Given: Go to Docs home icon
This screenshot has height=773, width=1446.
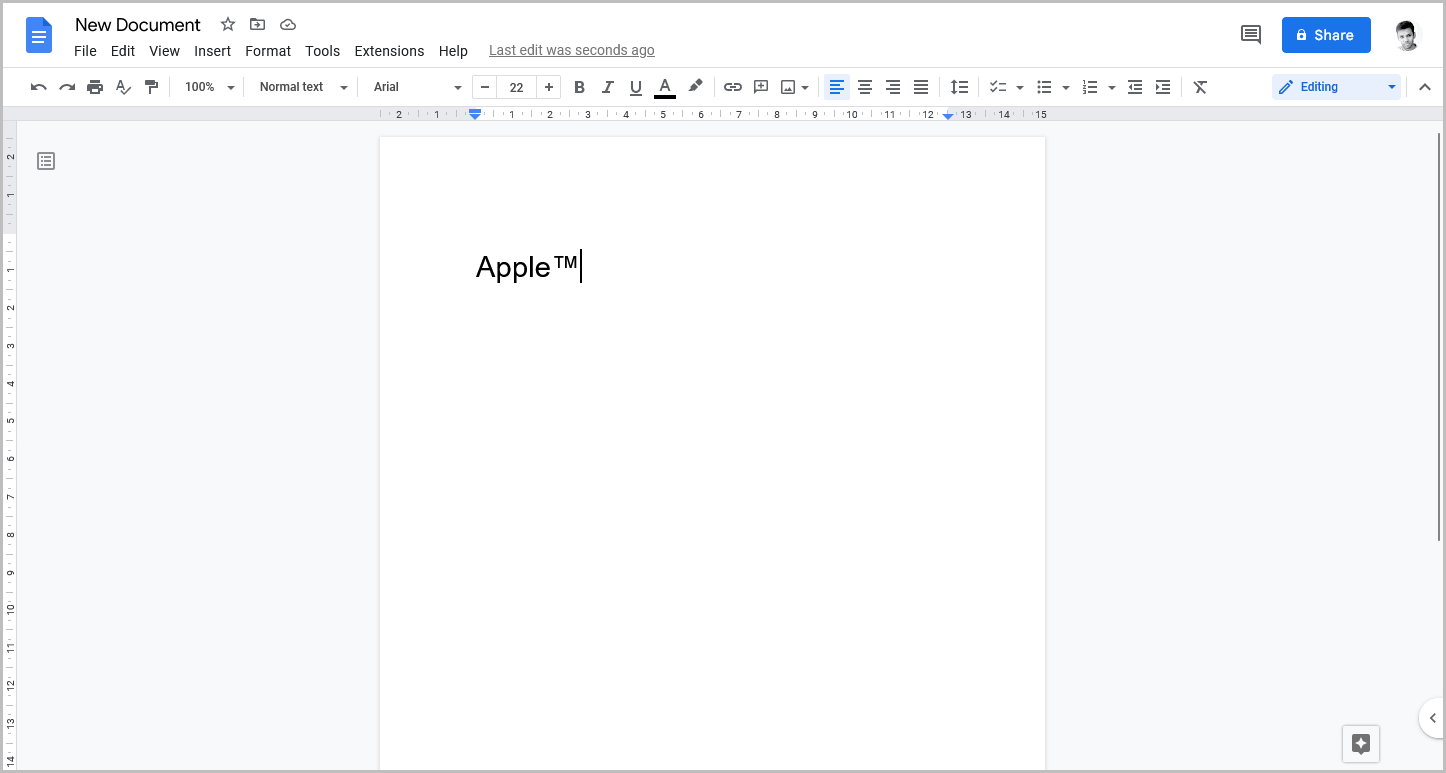Looking at the screenshot, I should pos(39,35).
